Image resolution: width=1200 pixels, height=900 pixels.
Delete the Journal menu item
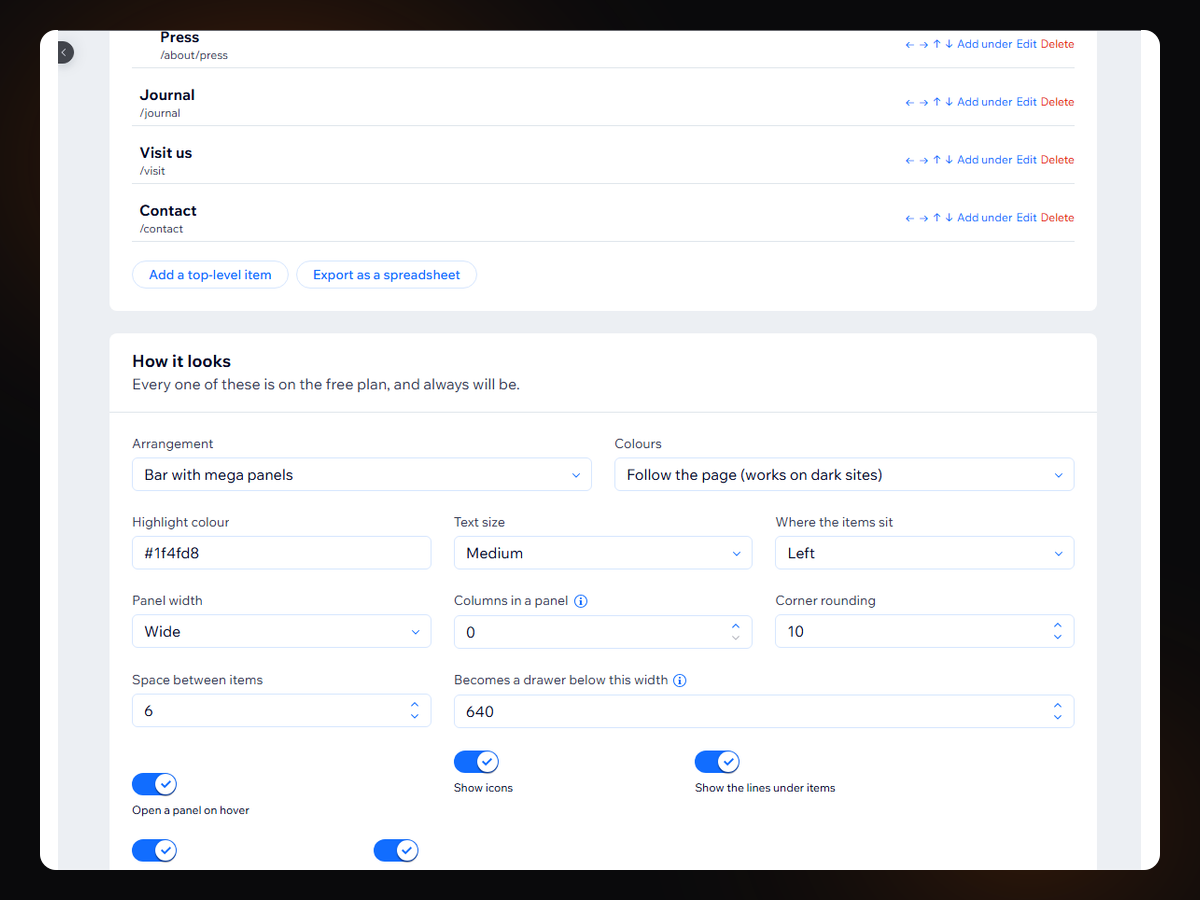point(1057,102)
